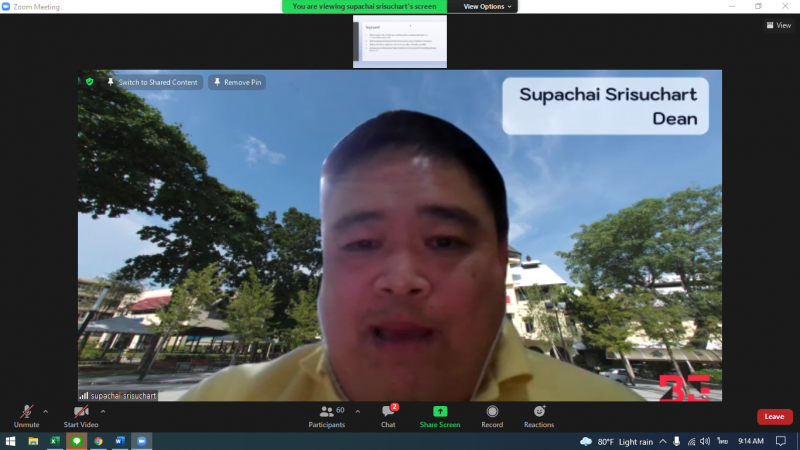Expand participants options arrow

coord(358,411)
